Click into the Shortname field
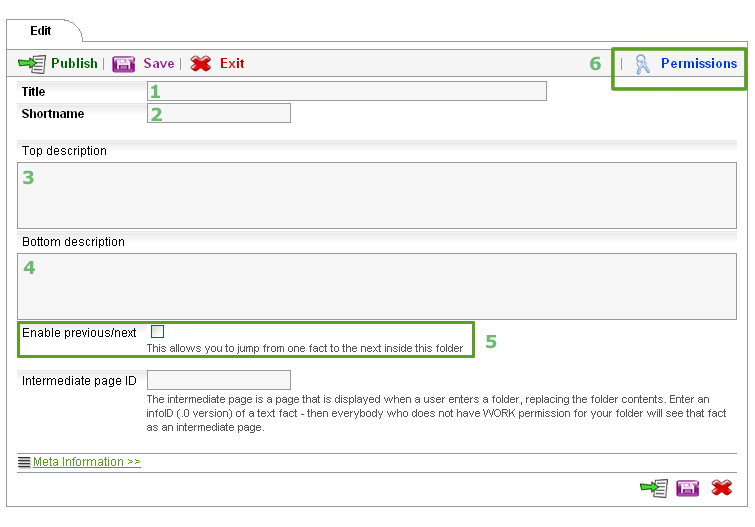 [218, 113]
